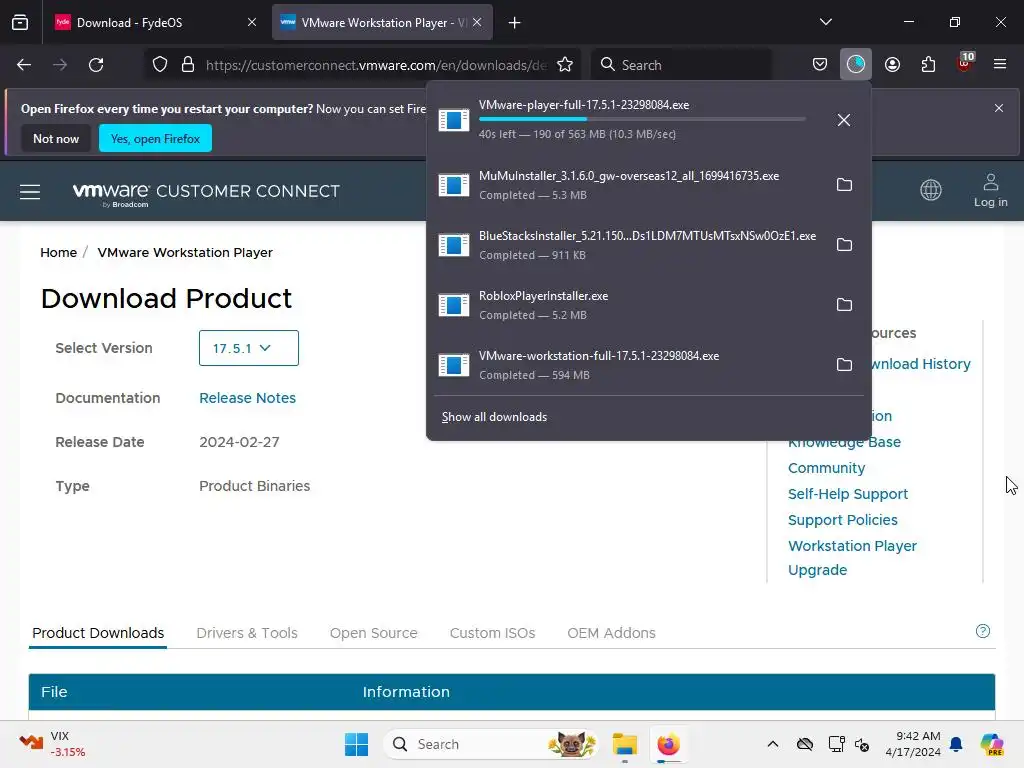Open the Windows Start menu

pos(357,744)
